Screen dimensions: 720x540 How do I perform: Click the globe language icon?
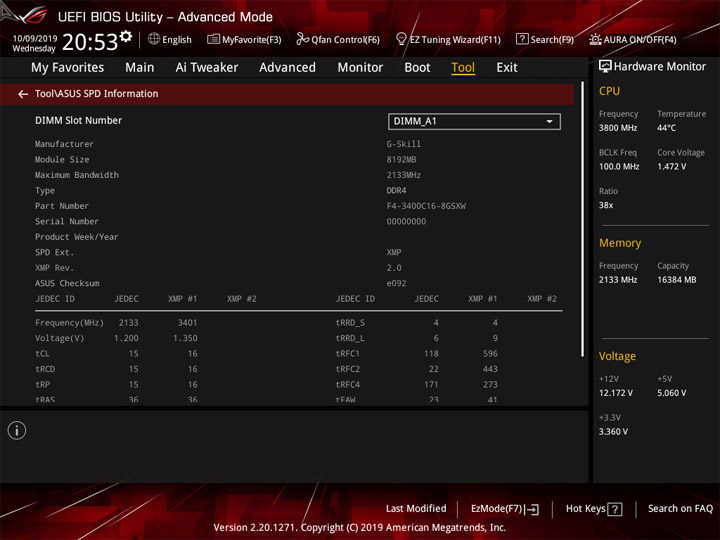(154, 39)
